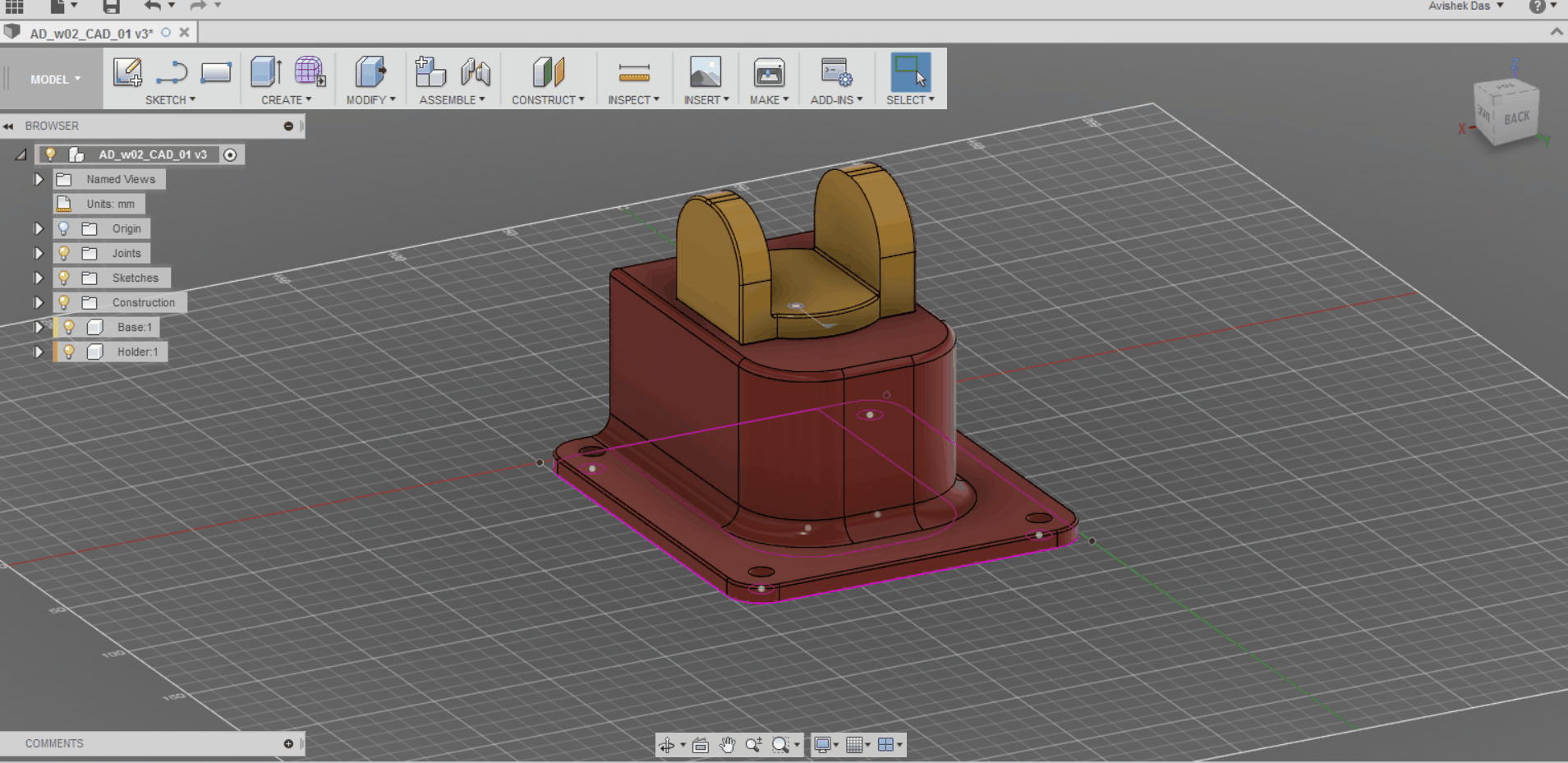Select the Create Sketch tool icon

click(127, 72)
